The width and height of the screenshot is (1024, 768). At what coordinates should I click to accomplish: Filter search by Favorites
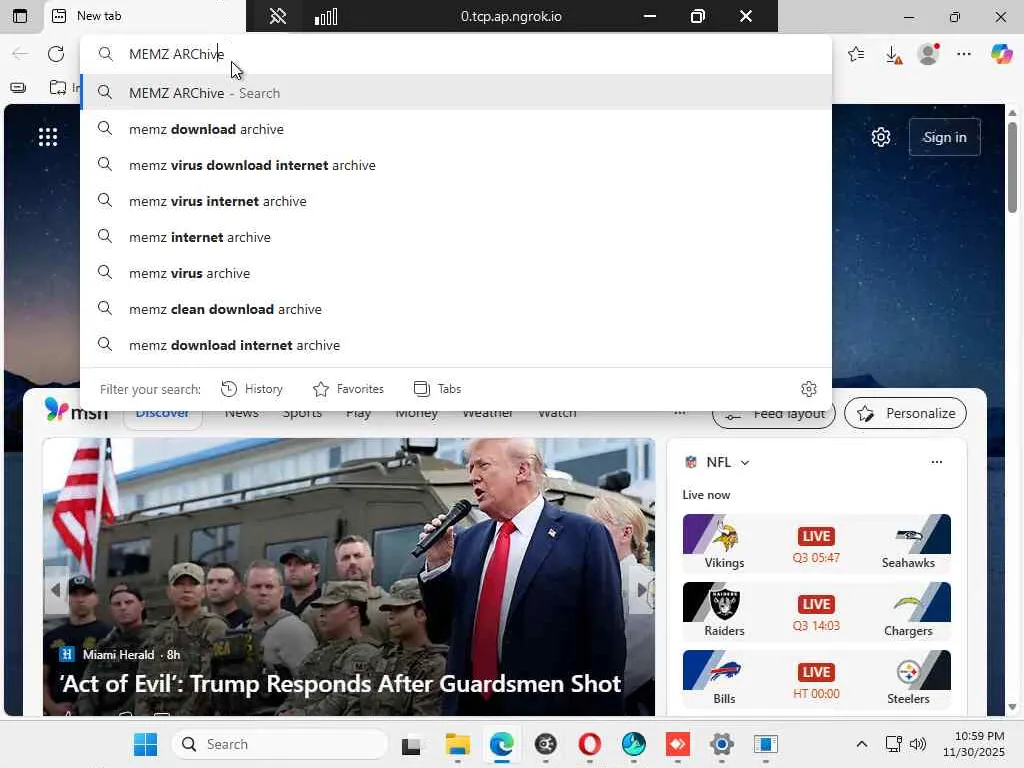[348, 389]
